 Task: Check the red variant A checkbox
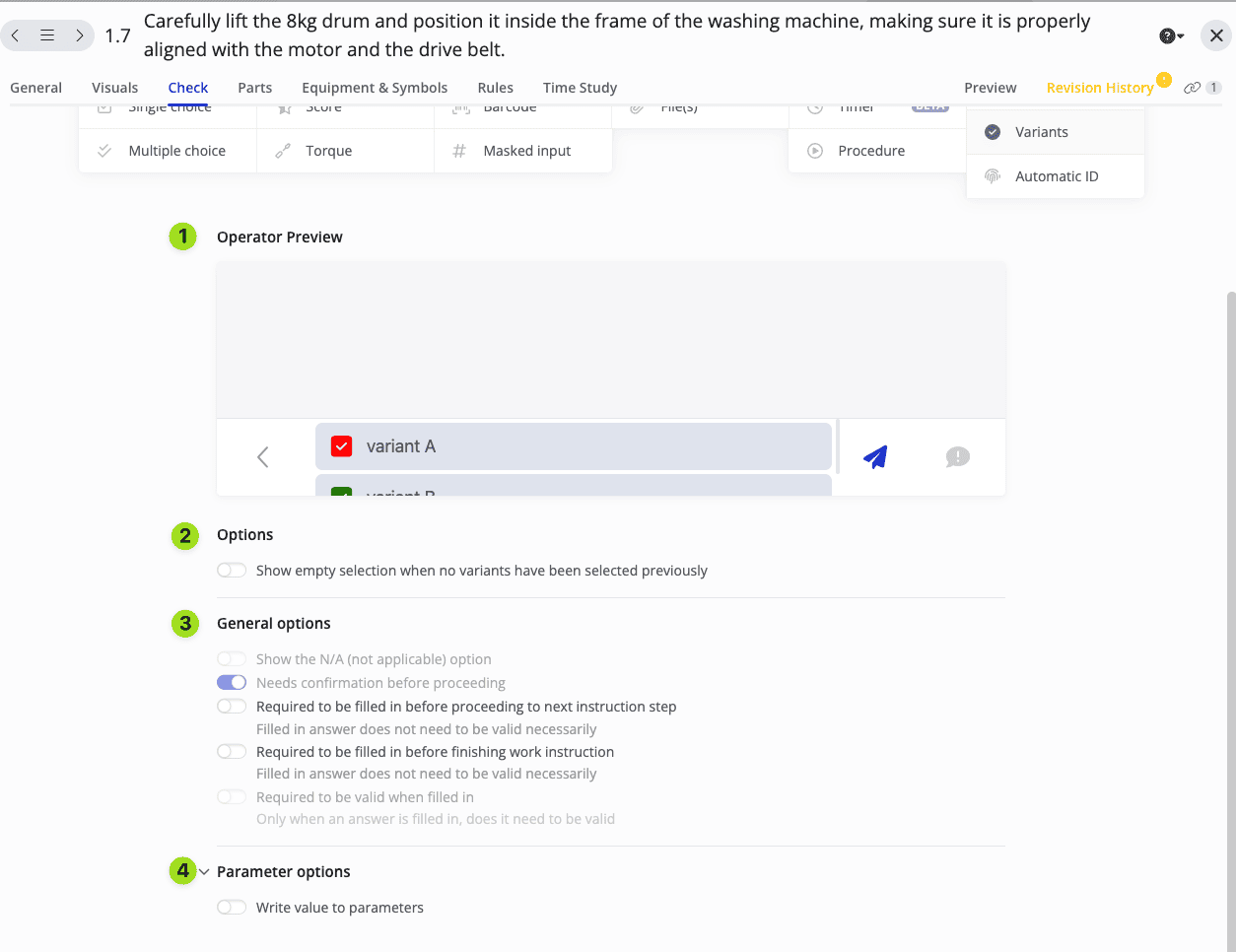[x=342, y=446]
